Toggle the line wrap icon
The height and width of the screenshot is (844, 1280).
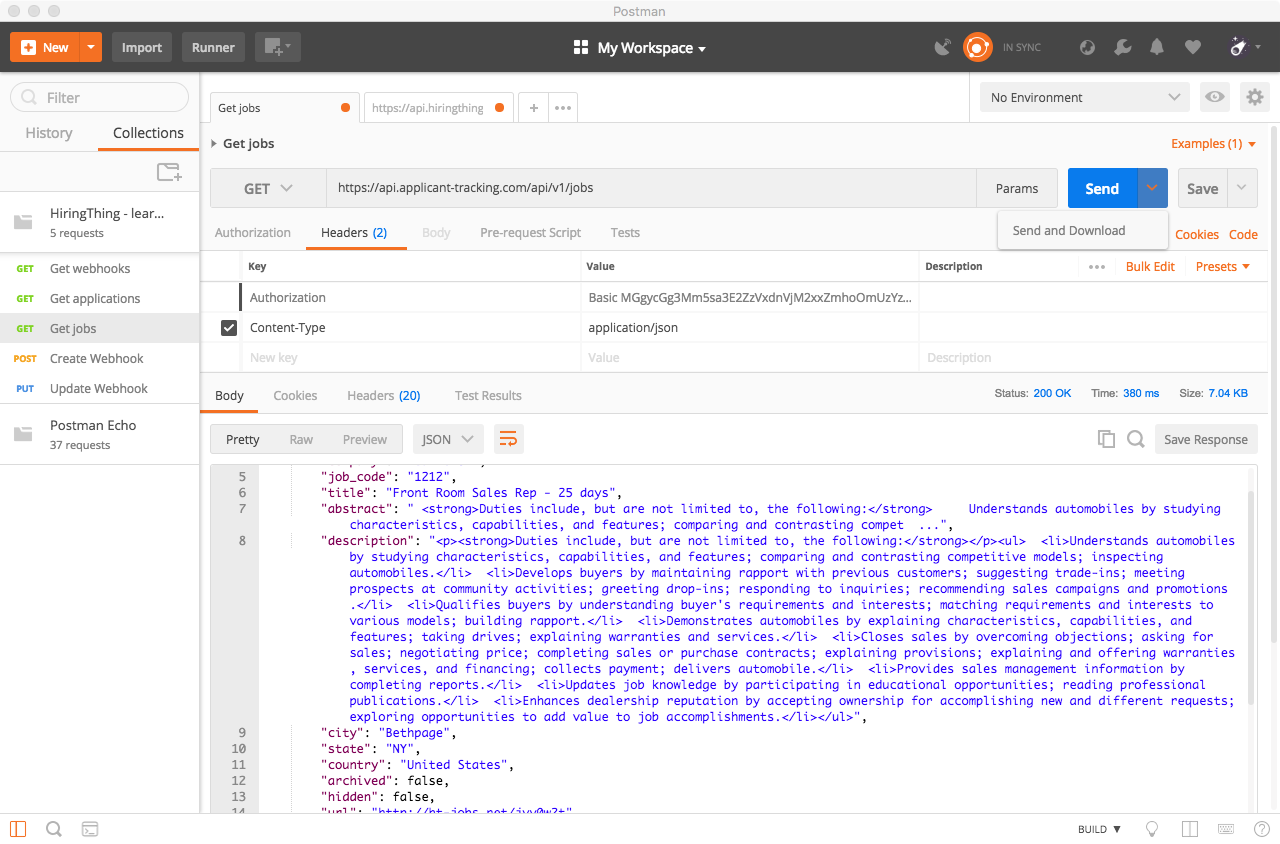[x=509, y=439]
